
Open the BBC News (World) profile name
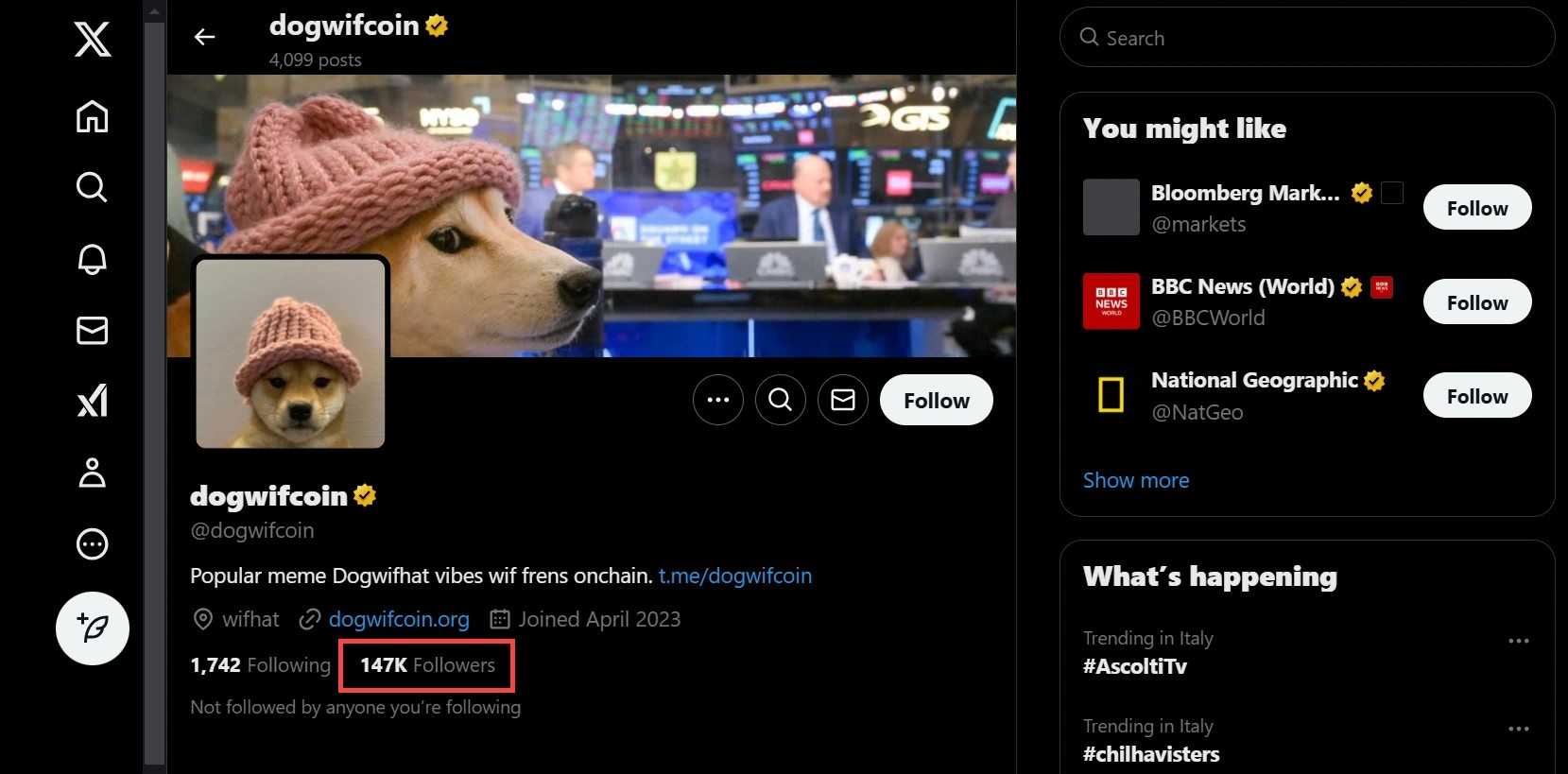1243,286
